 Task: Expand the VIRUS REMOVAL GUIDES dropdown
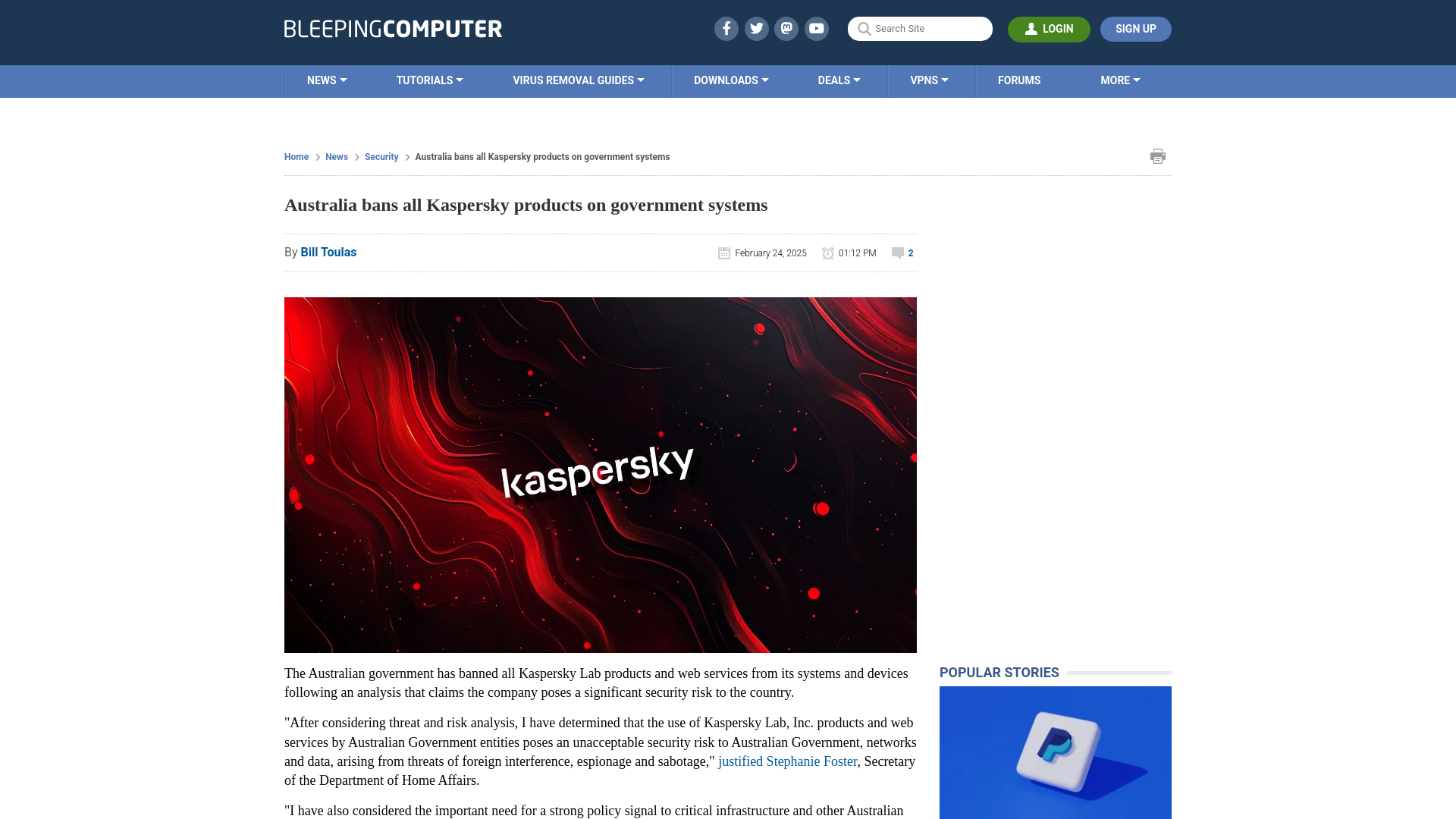[x=578, y=80]
